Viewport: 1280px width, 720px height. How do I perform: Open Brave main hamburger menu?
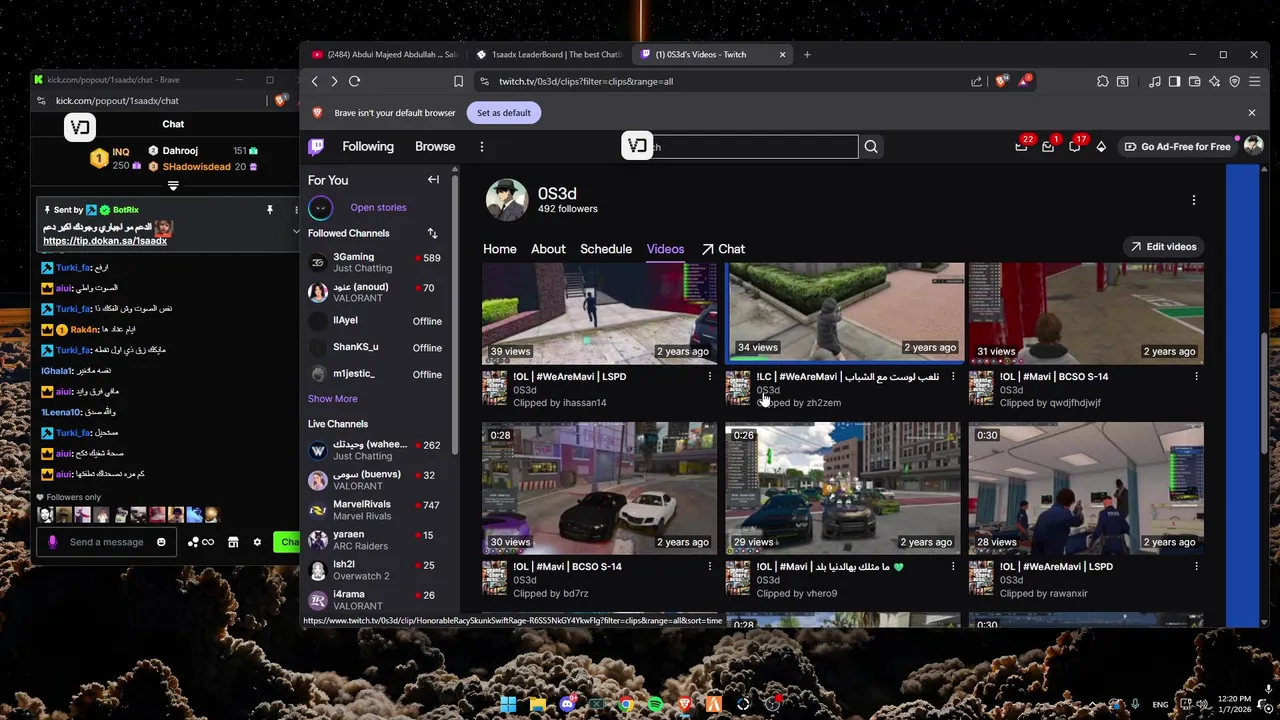tap(1254, 81)
